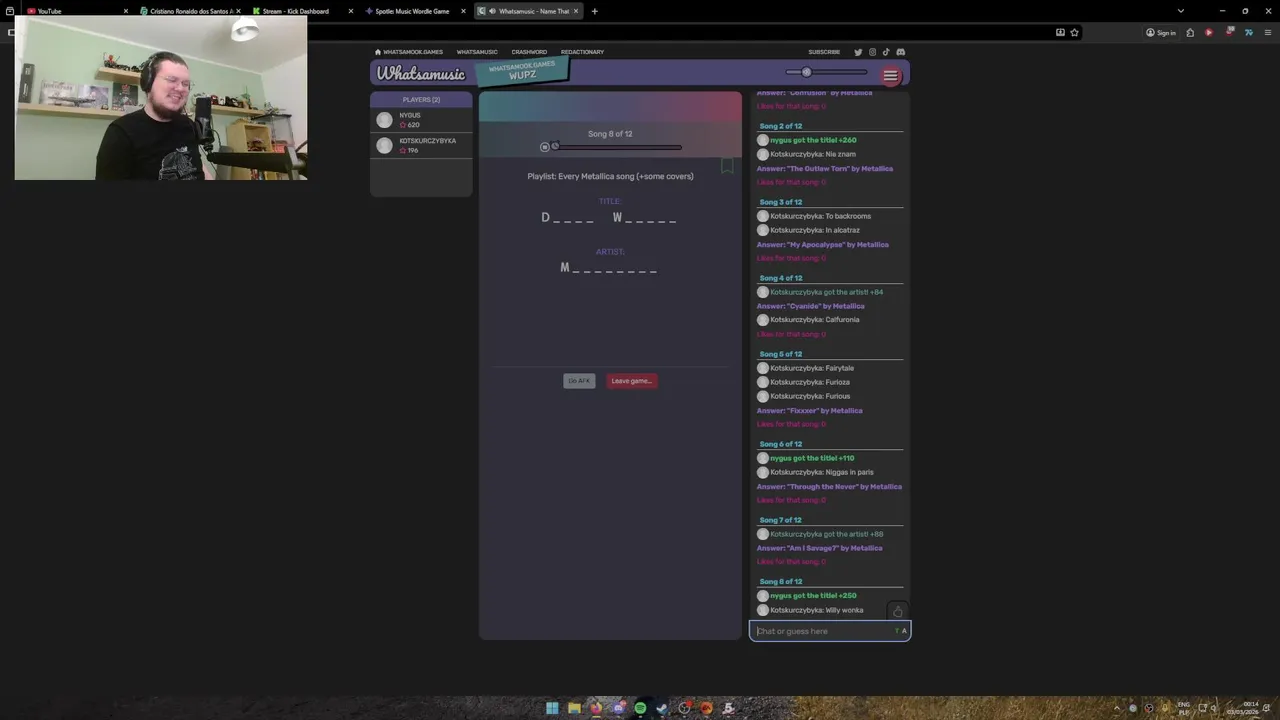The image size is (1280, 720).
Task: Switch to the Stream - Kick Dashboard tab
Action: tap(301, 11)
